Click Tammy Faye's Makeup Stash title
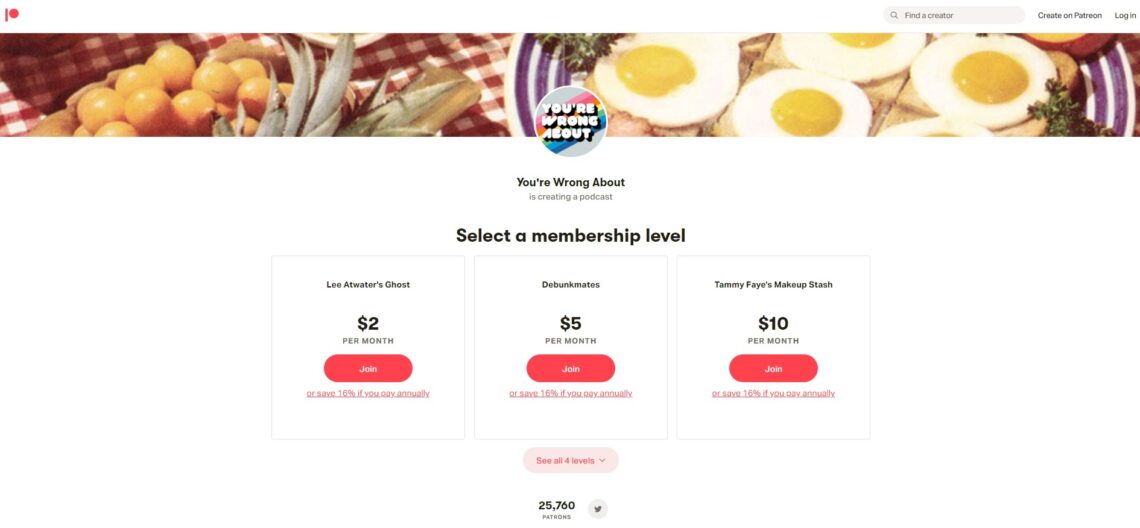Viewport: 1140px width, 528px height. [x=773, y=285]
